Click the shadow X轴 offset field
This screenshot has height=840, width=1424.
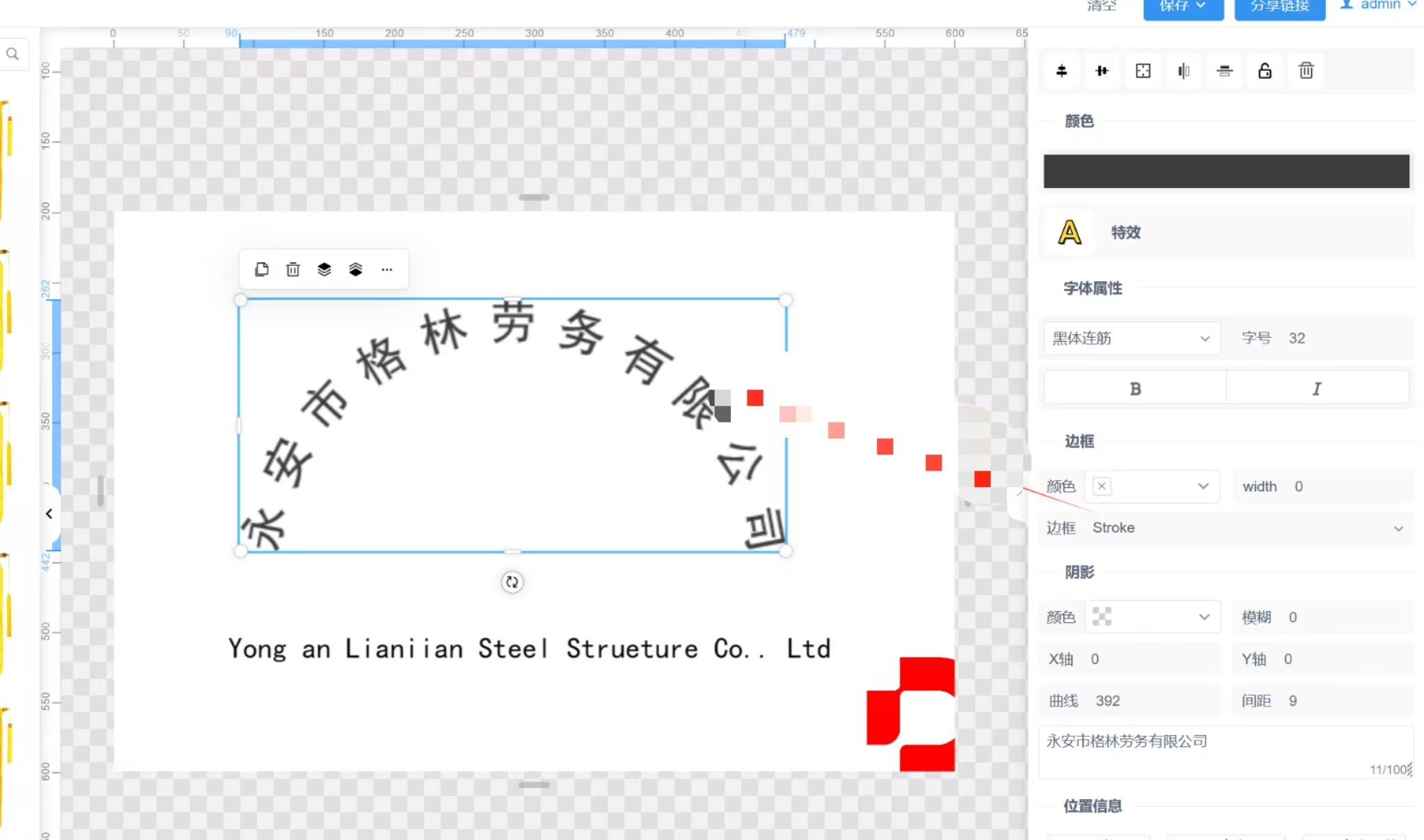1130,659
